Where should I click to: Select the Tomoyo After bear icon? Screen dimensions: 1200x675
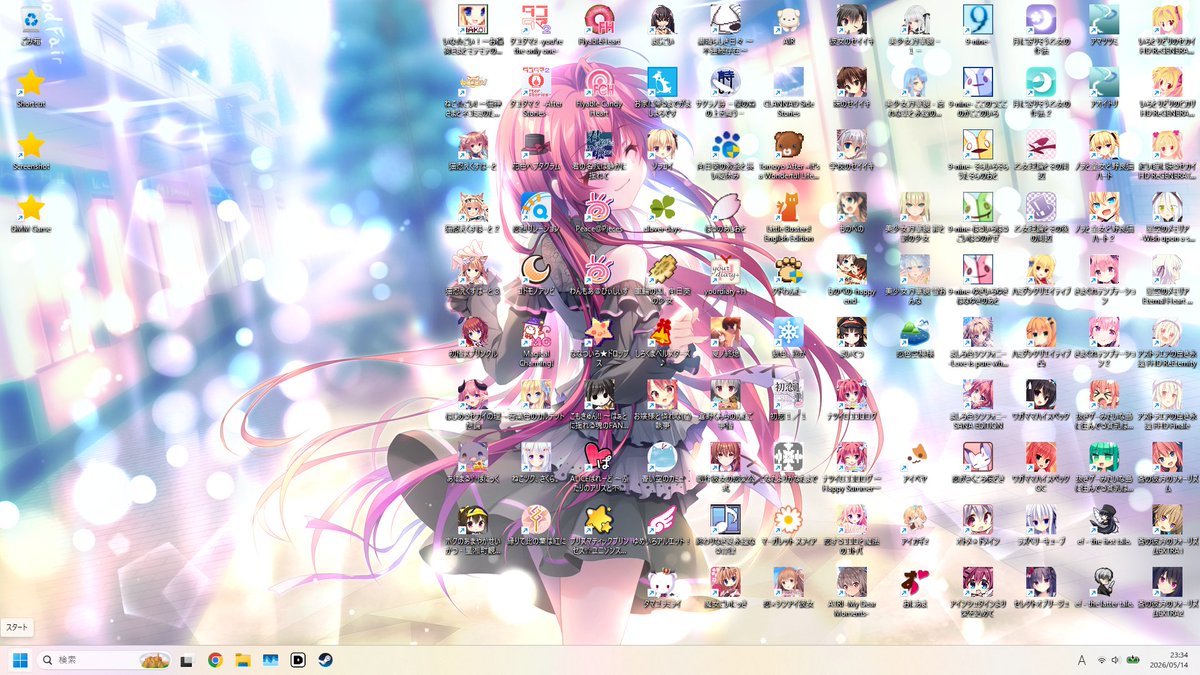[789, 145]
